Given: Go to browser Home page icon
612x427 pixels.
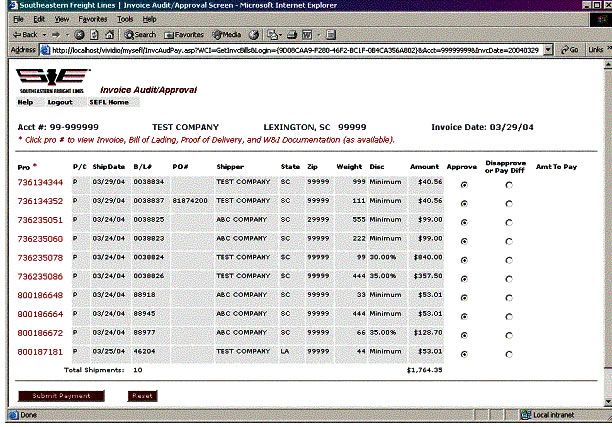Looking at the screenshot, I should (x=110, y=34).
